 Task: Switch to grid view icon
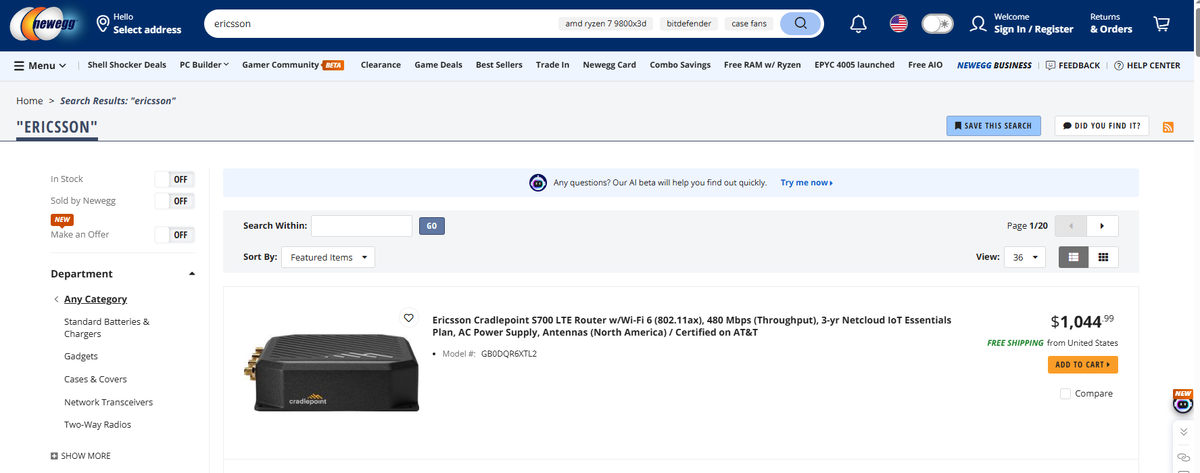tap(1103, 257)
